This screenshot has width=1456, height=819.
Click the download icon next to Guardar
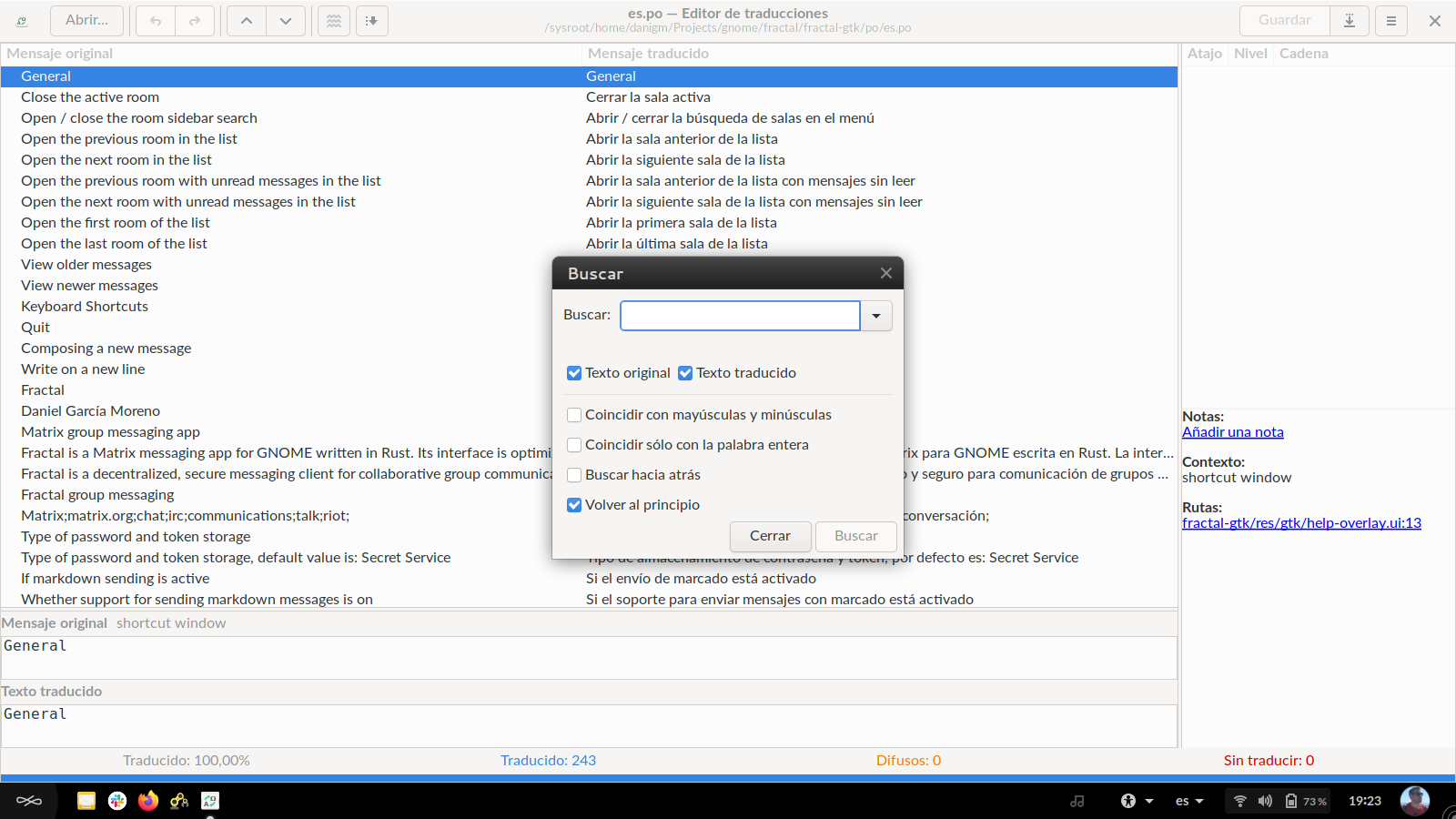point(1350,21)
